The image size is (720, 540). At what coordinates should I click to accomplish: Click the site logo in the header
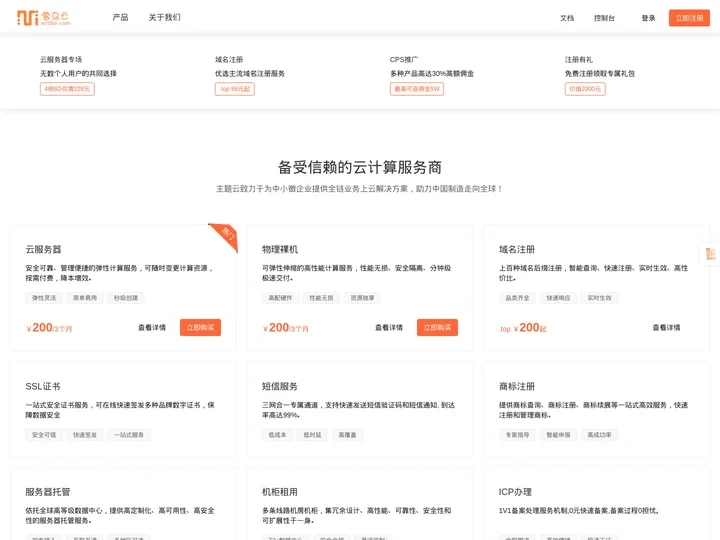pos(44,18)
